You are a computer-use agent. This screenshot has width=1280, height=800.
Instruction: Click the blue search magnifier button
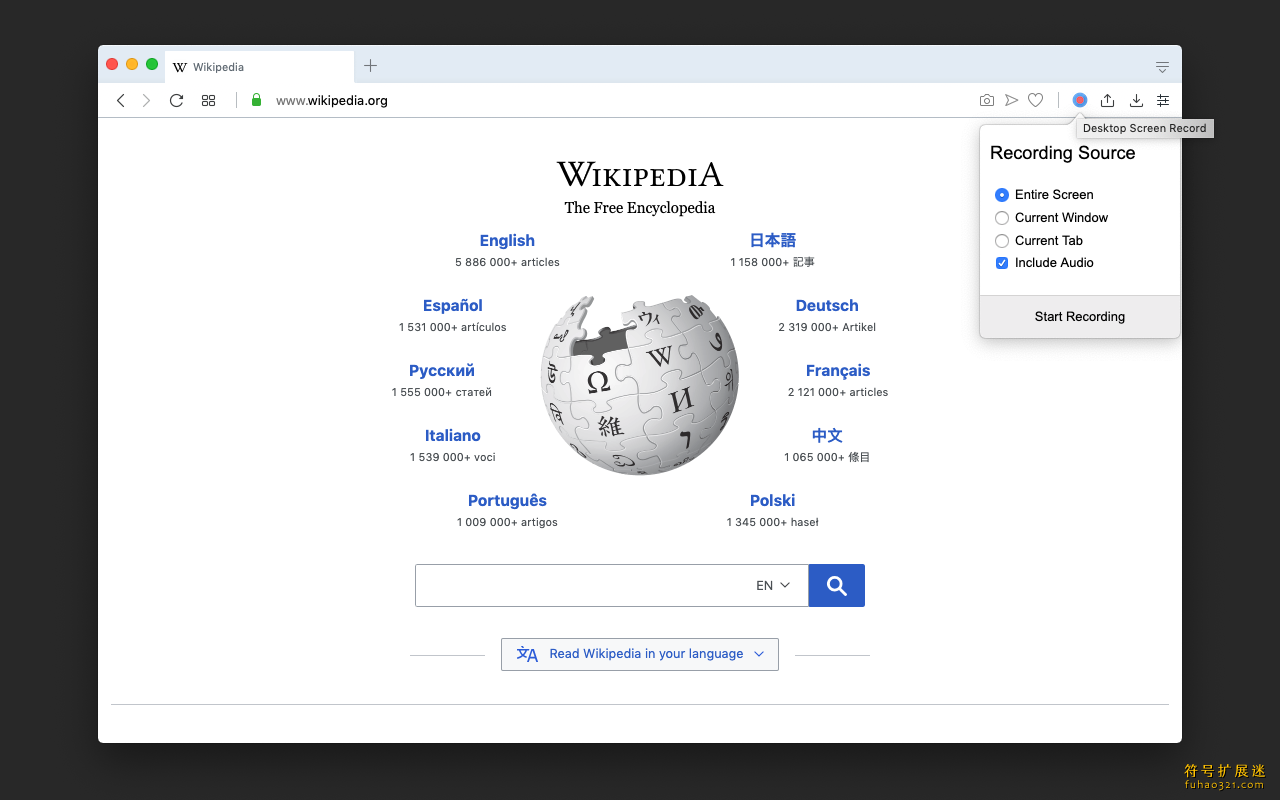click(837, 586)
